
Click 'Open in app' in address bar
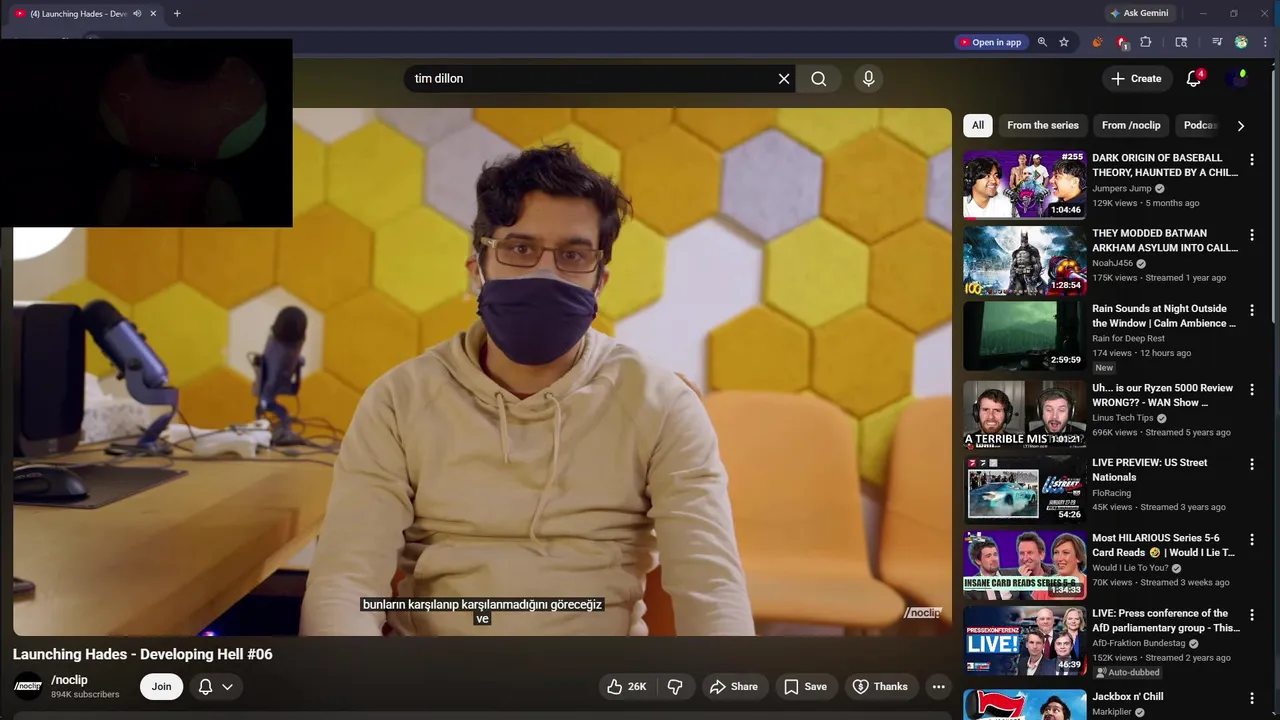[x=990, y=42]
